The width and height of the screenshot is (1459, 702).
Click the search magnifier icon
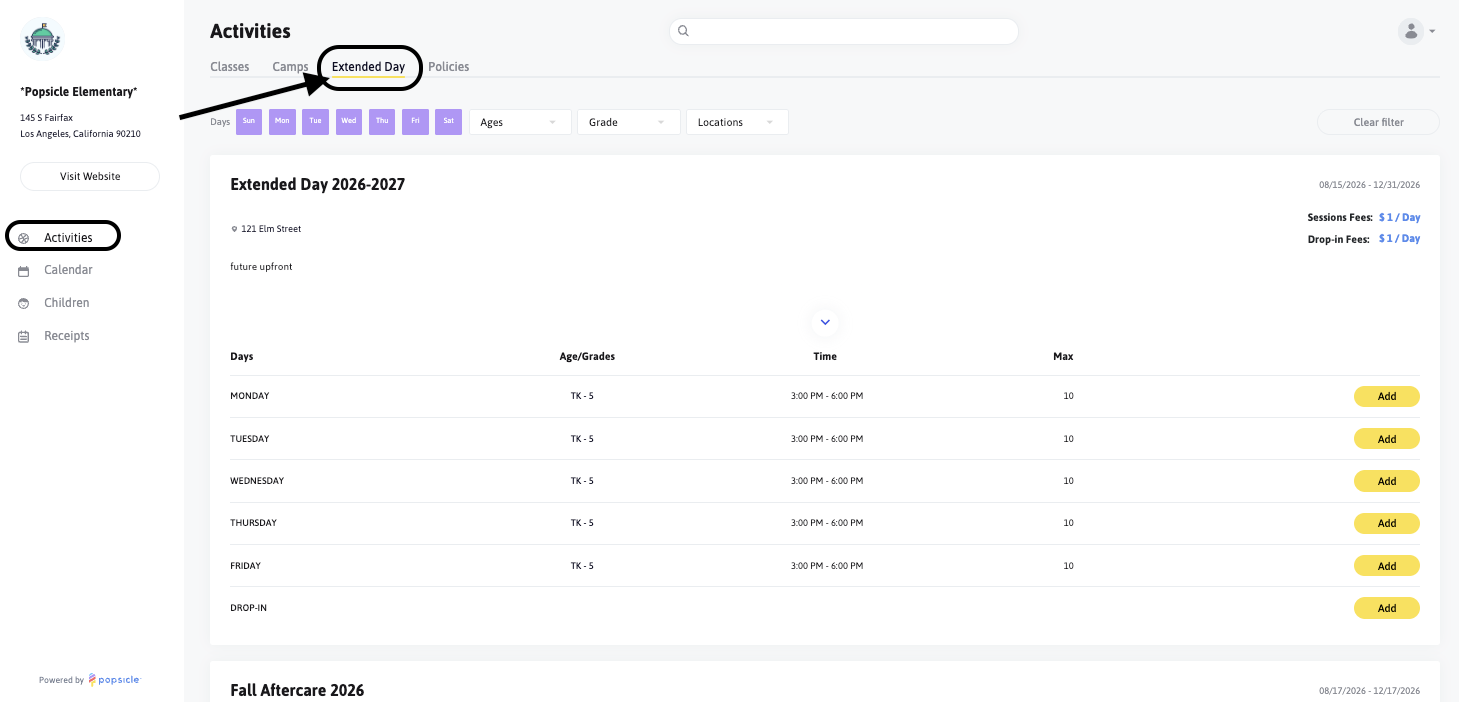pyautogui.click(x=684, y=31)
